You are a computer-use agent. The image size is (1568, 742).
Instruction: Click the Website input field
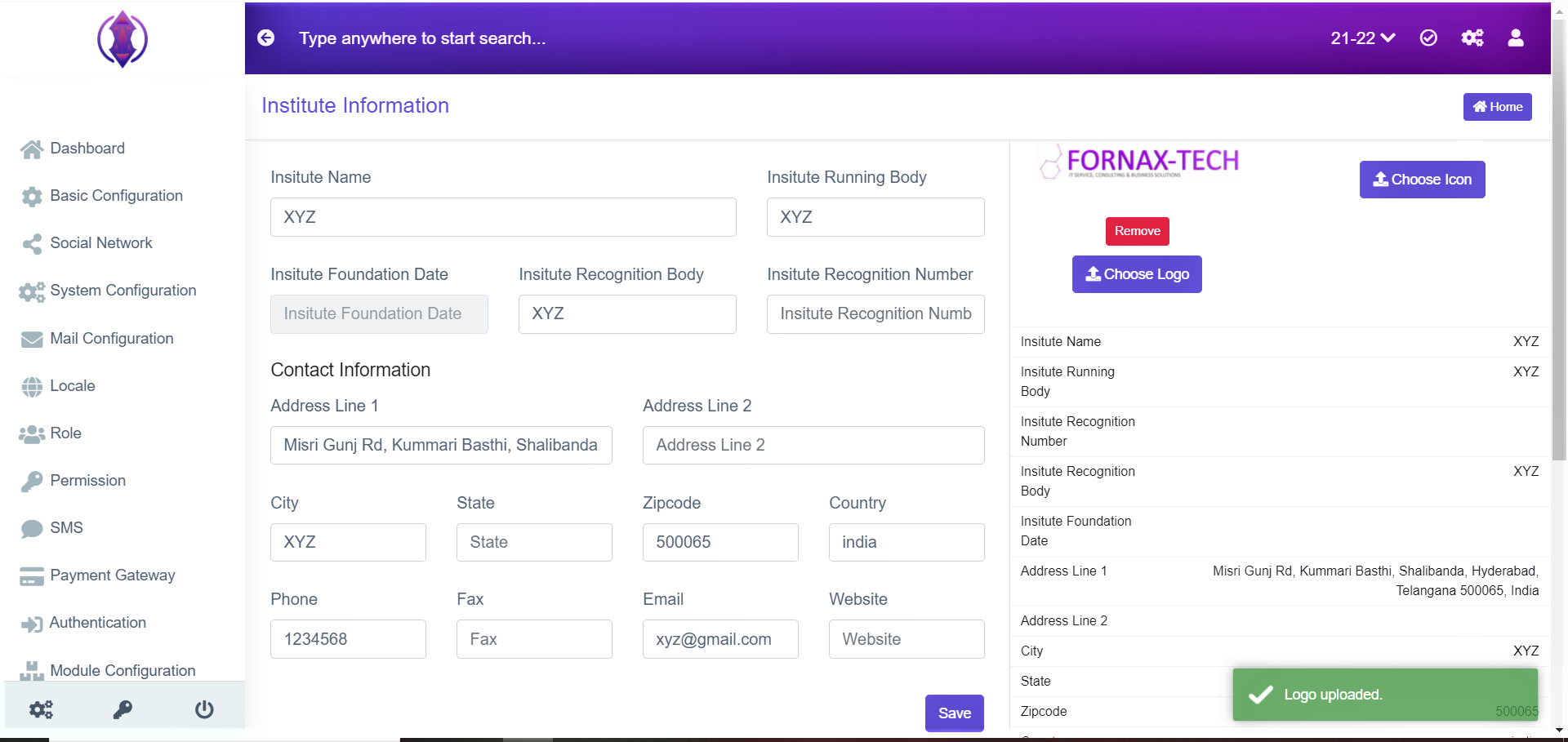906,639
